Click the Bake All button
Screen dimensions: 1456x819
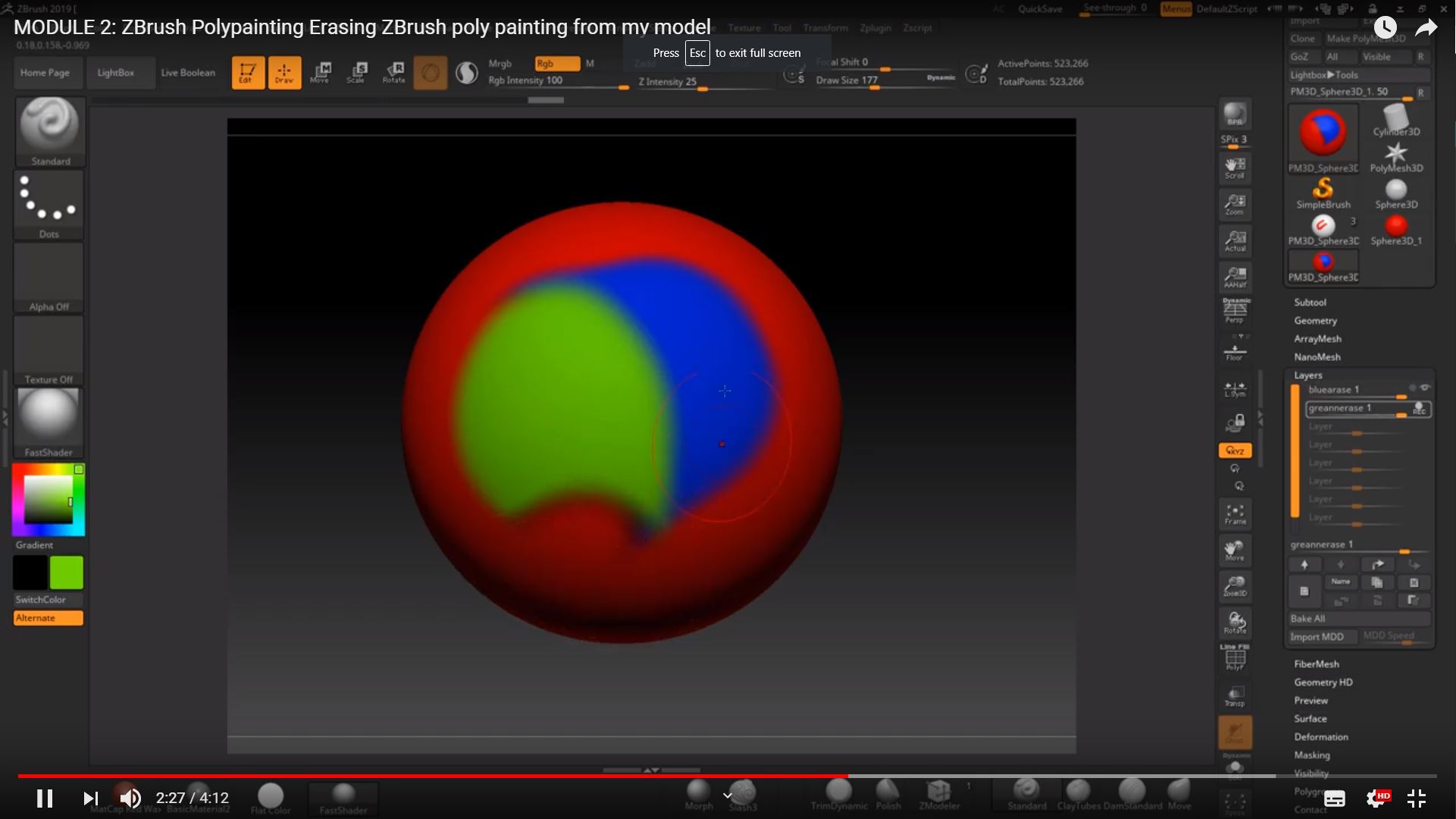1360,619
